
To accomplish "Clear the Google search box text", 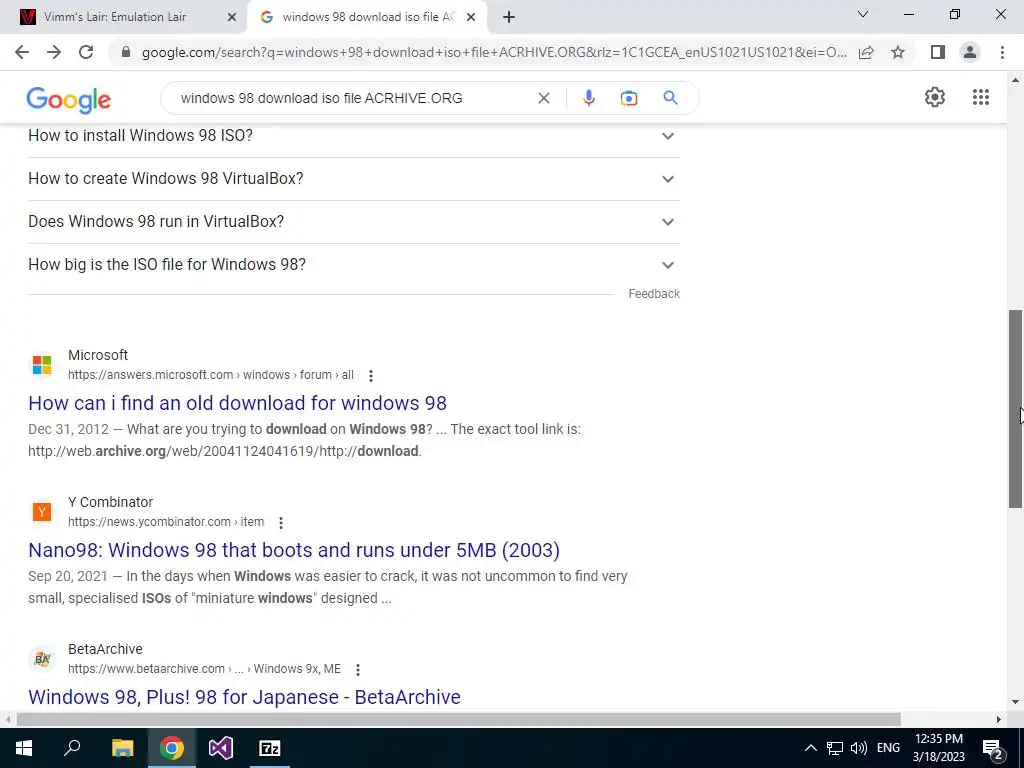I will tap(543, 98).
